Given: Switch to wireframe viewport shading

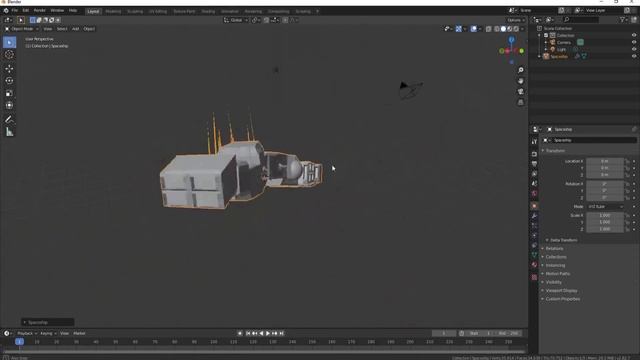Looking at the screenshot, I should point(497,29).
